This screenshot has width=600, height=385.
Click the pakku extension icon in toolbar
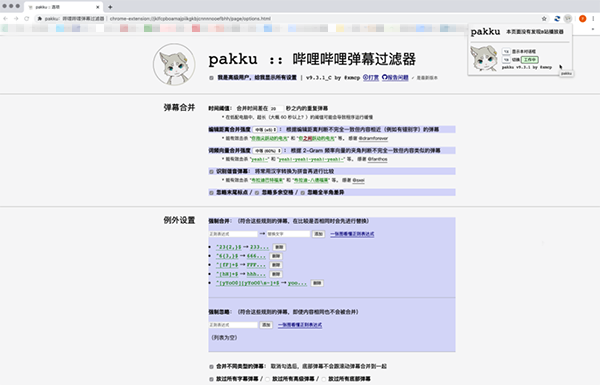tap(568, 18)
